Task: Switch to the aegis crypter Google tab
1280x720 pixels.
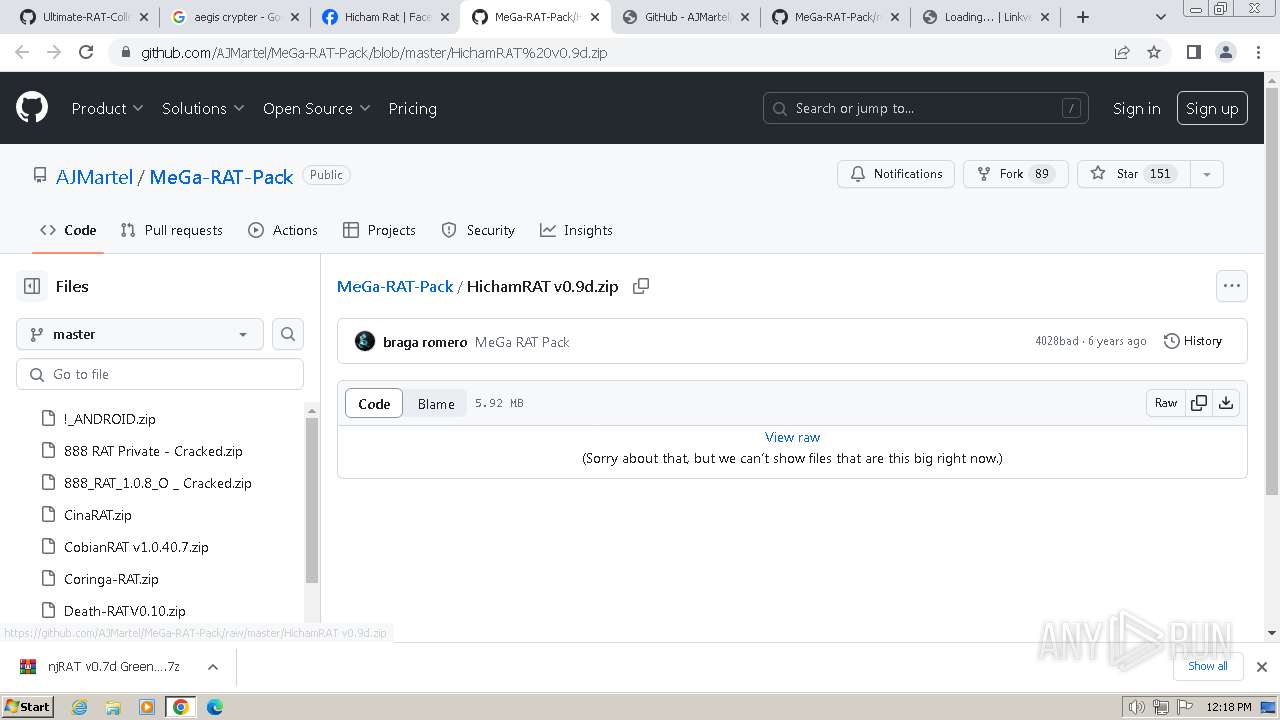Action: pyautogui.click(x=234, y=17)
